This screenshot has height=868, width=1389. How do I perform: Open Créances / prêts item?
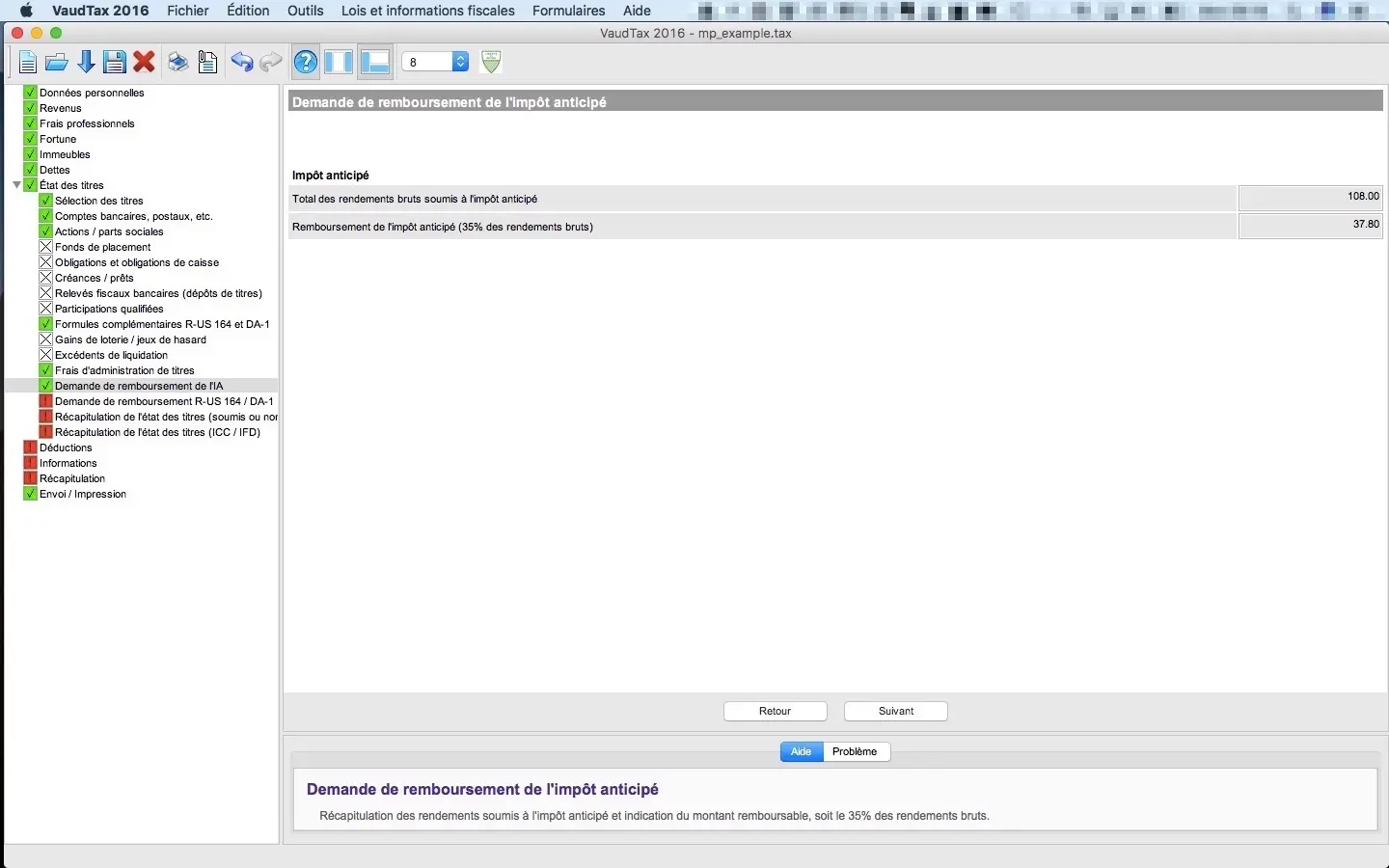pos(95,278)
